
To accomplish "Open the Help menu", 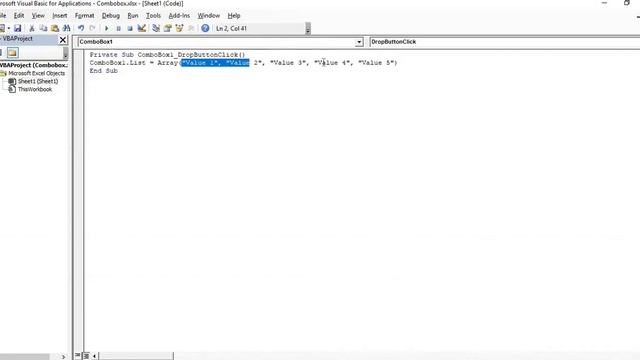I will [x=234, y=16].
